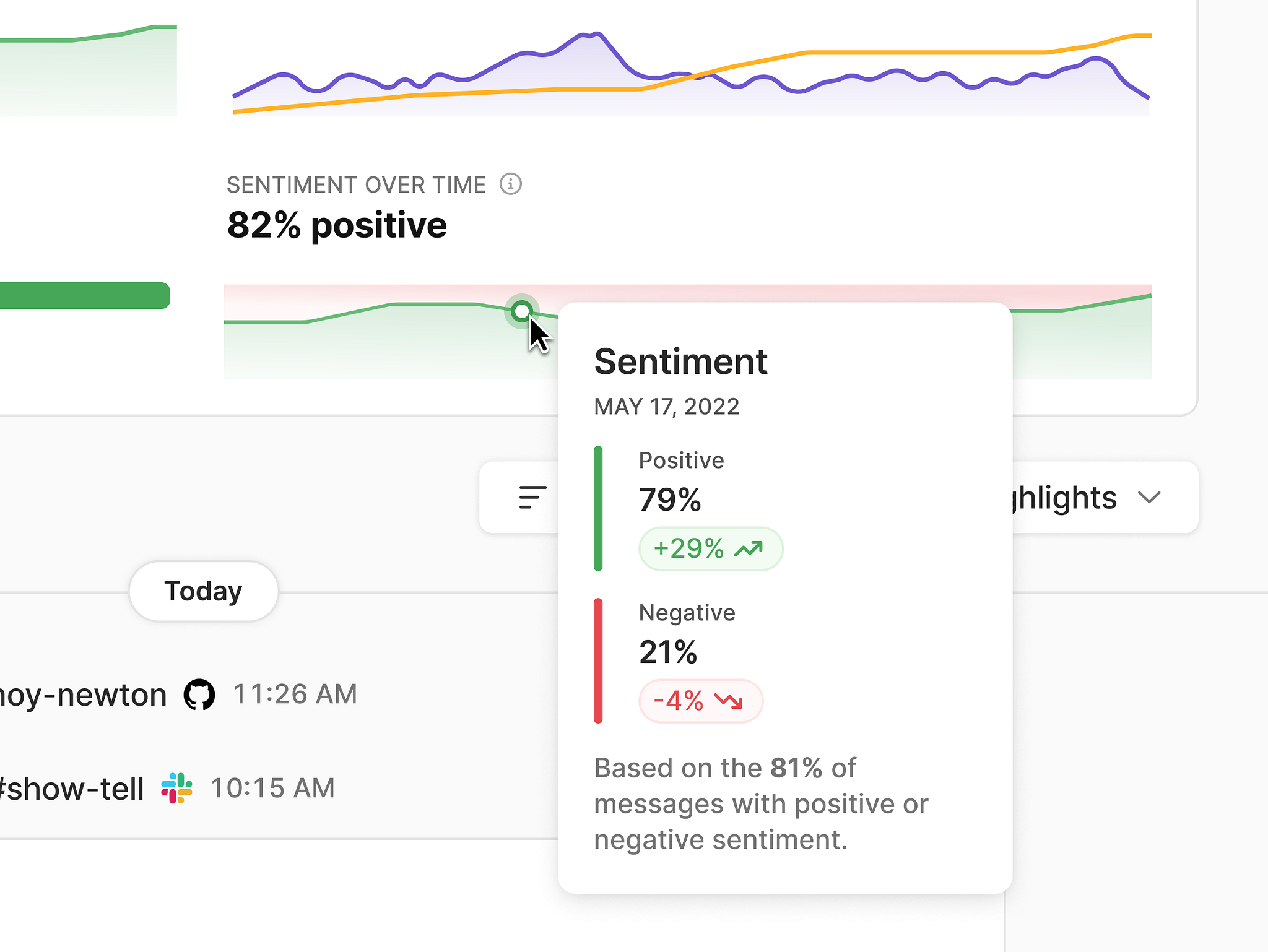Select the Today tab in the activity feed
Viewport: 1268px width, 952px height.
click(203, 591)
